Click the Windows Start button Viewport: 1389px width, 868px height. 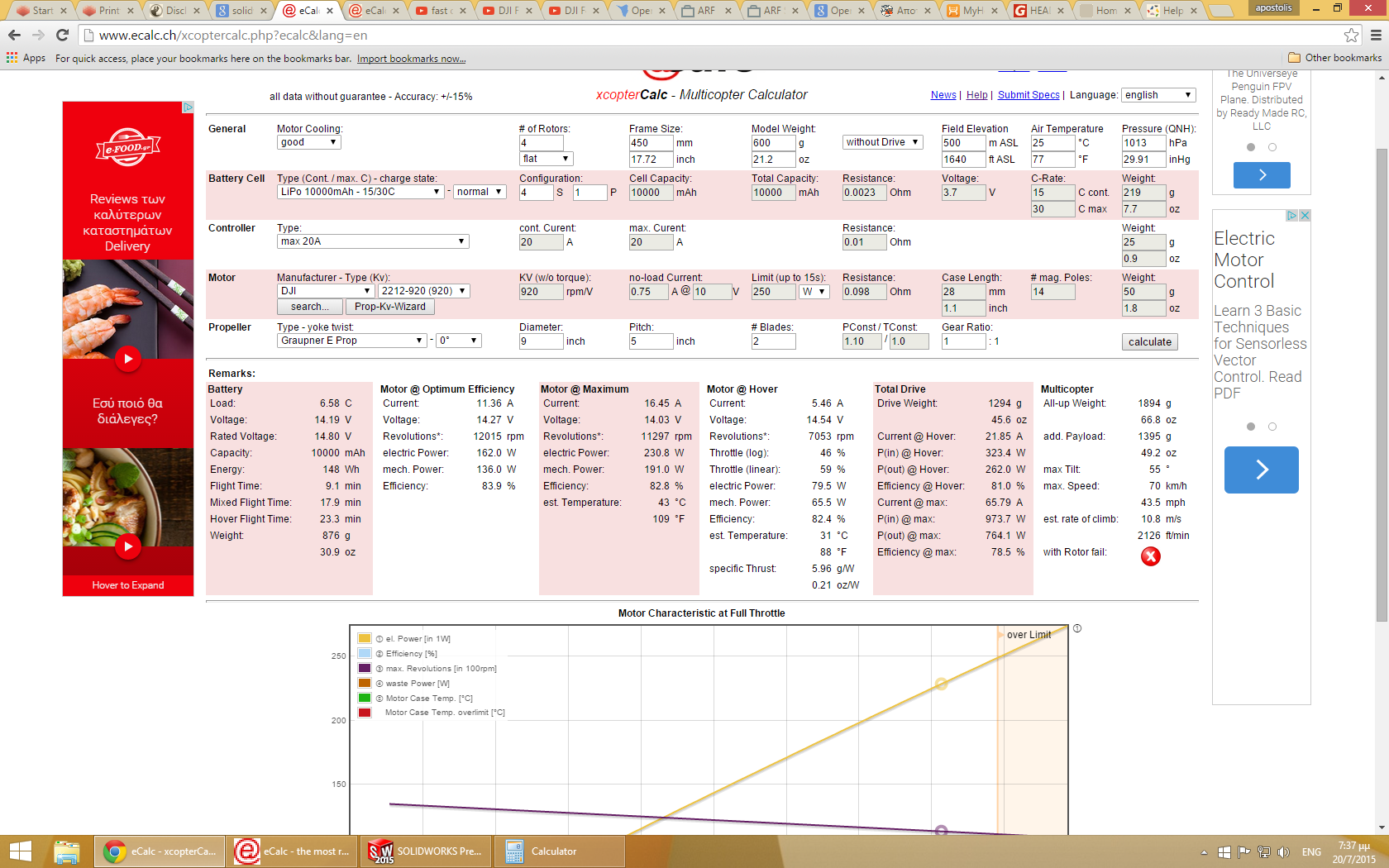point(20,851)
